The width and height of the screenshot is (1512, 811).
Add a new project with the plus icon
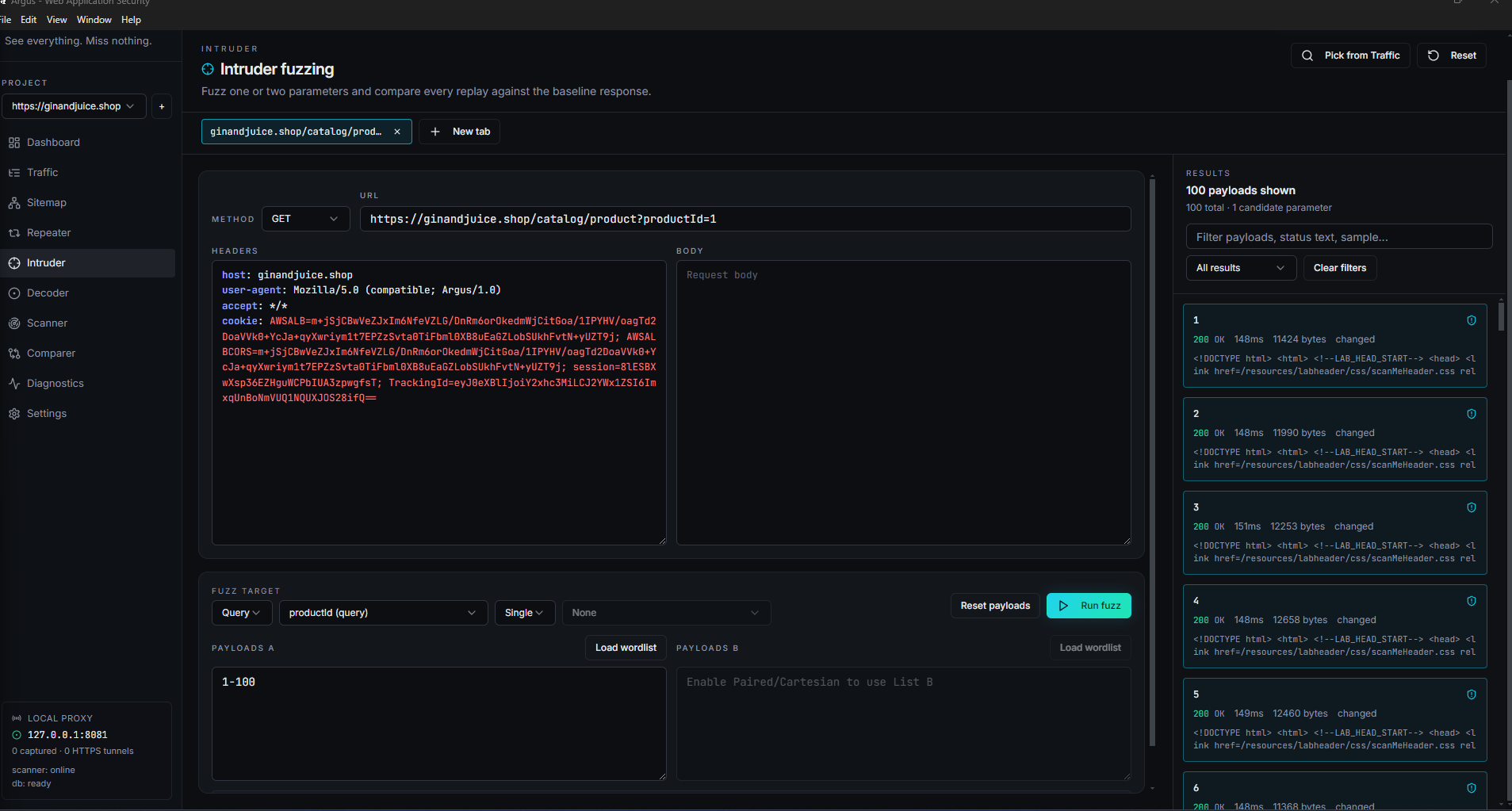[x=162, y=106]
